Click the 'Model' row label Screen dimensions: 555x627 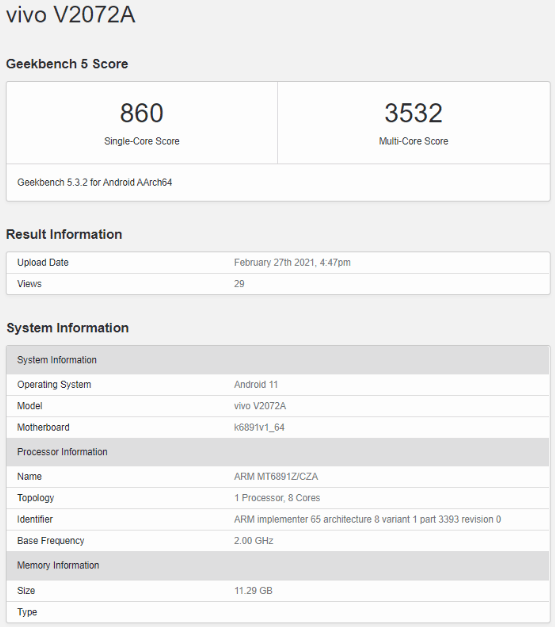(30, 406)
